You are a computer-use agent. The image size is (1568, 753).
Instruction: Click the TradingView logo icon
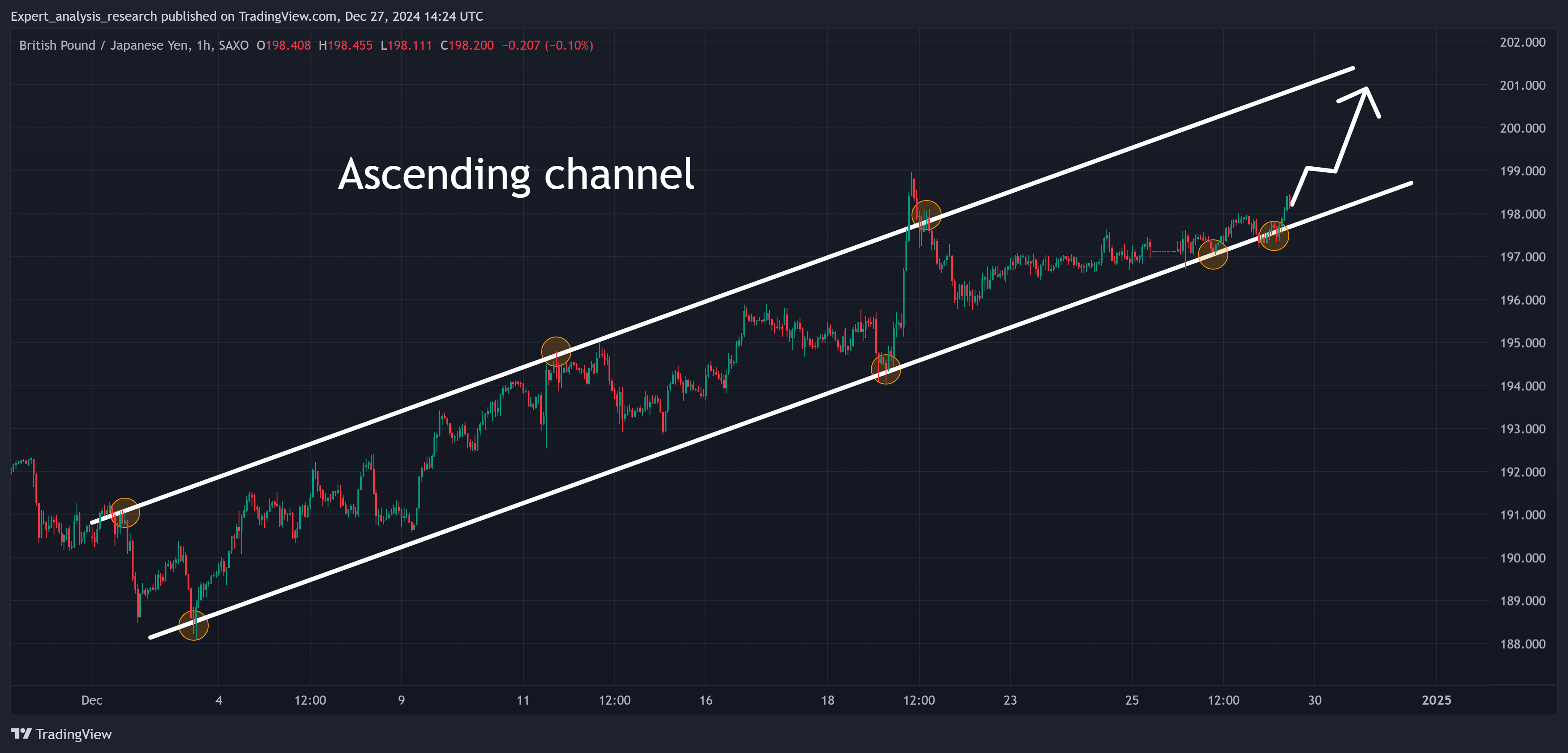point(21,734)
